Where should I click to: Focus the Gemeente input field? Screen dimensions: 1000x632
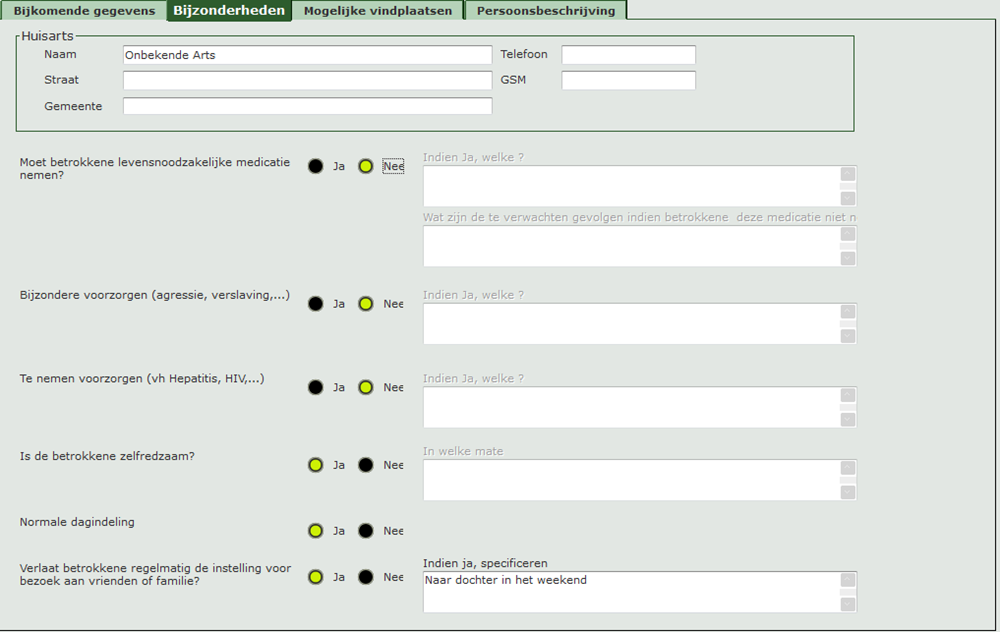point(307,106)
